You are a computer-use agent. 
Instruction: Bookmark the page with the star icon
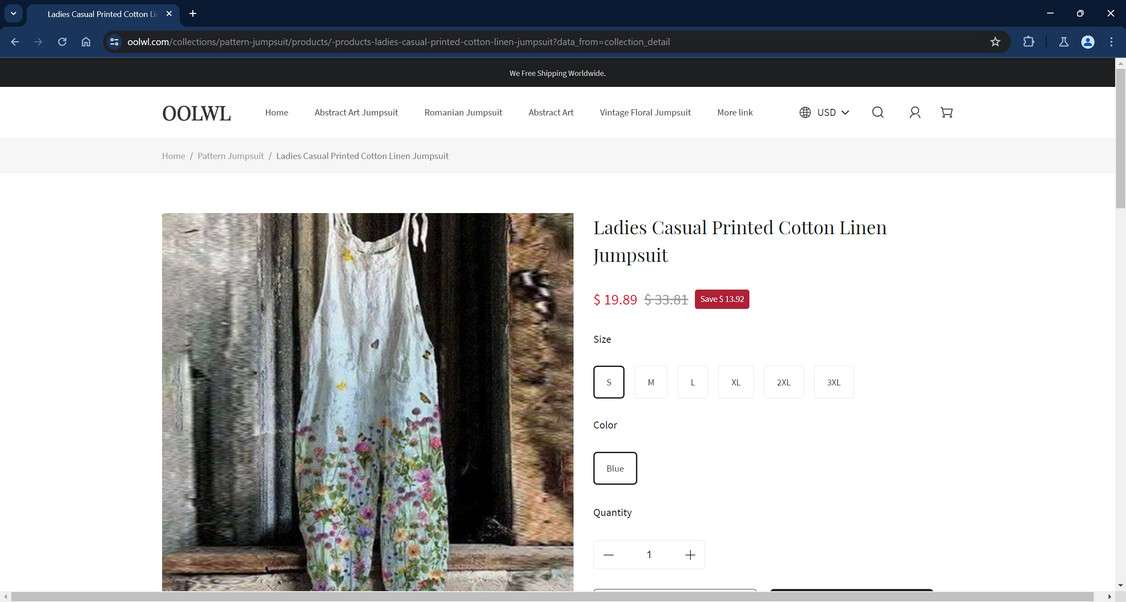click(994, 41)
